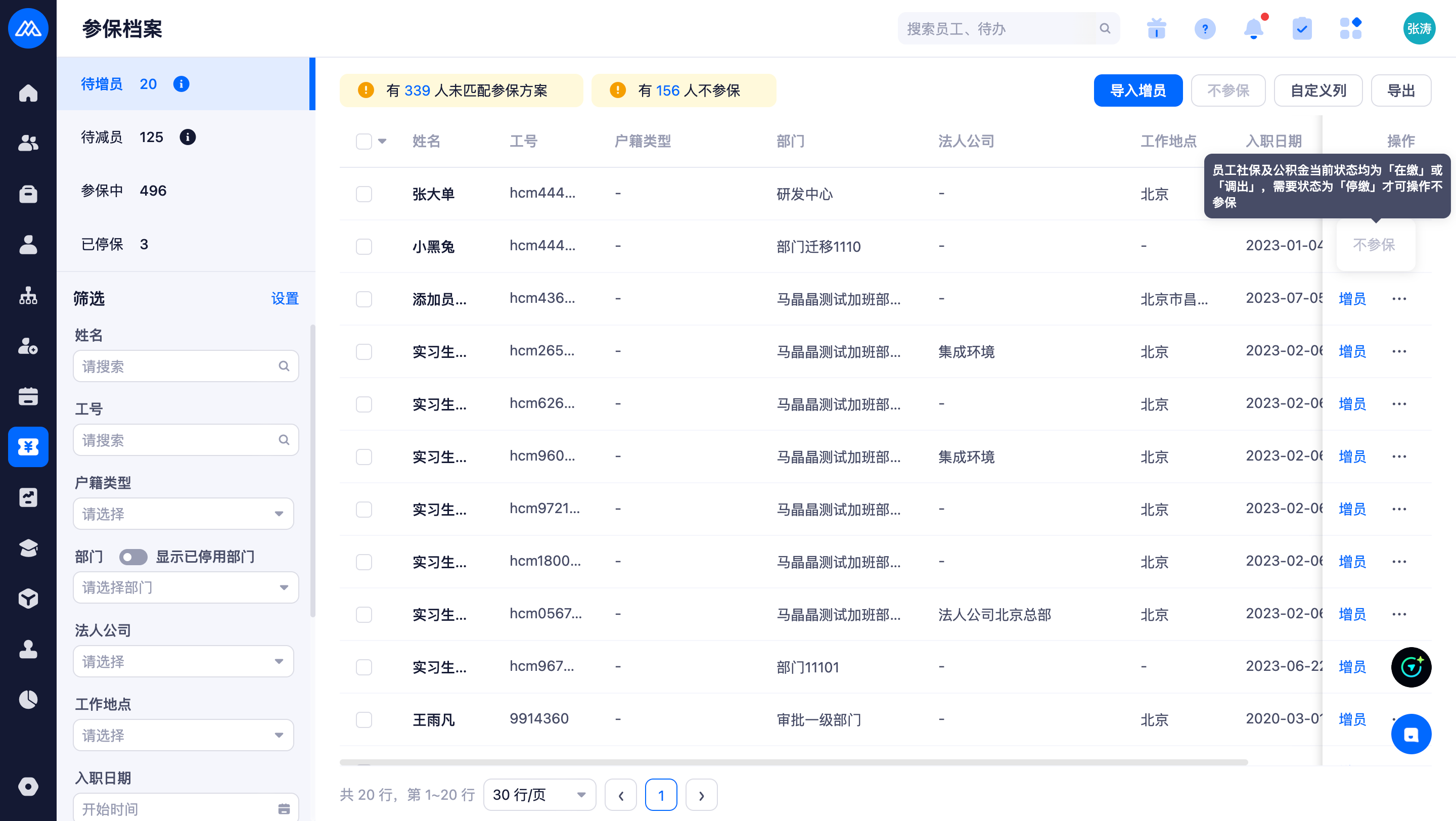Click the notification bell icon
Screen dimensions: 1456x821
pos(1253,28)
